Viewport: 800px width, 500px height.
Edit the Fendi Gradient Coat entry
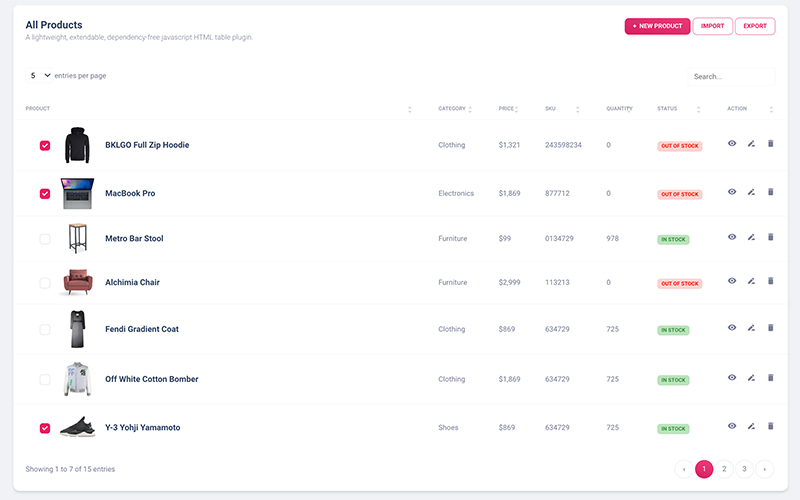tap(751, 328)
